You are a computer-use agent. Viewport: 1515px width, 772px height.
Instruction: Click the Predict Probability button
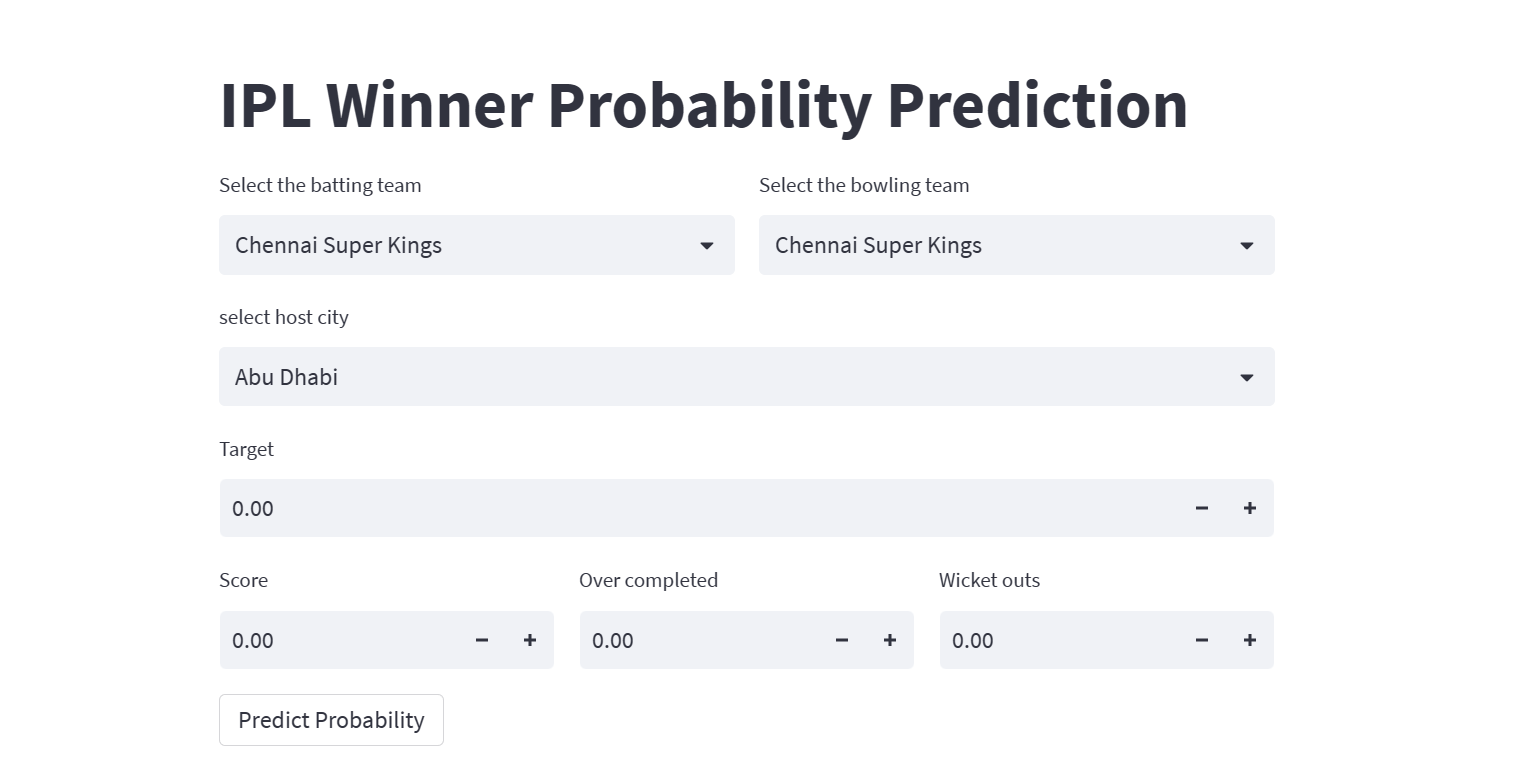pos(331,720)
